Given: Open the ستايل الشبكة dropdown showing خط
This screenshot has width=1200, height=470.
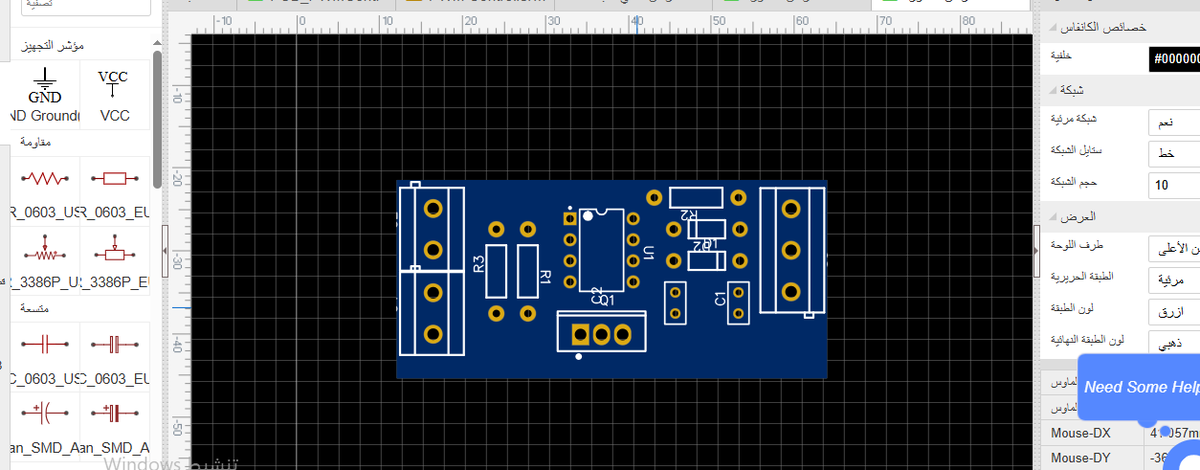Looking at the screenshot, I should click(1174, 153).
